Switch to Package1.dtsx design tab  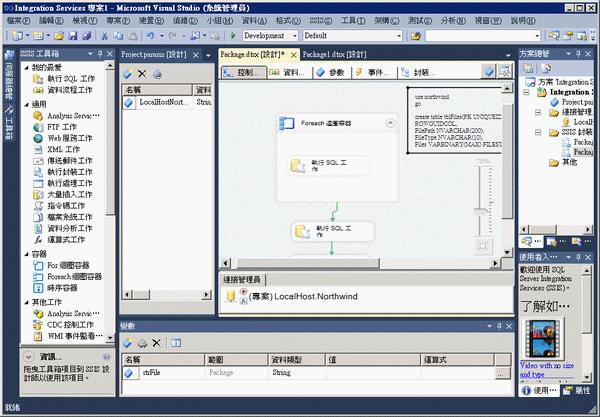(334, 55)
